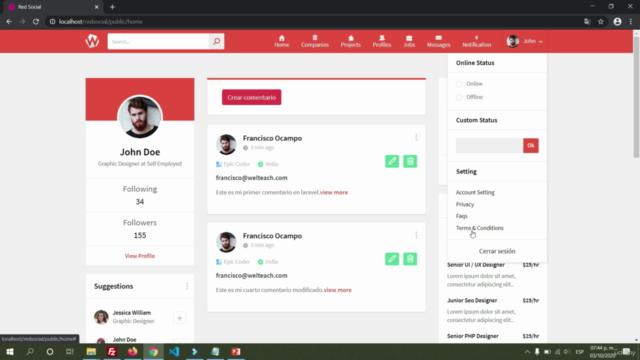The width and height of the screenshot is (640, 360).
Task: Click the Followers count 155
Action: (x=140, y=236)
